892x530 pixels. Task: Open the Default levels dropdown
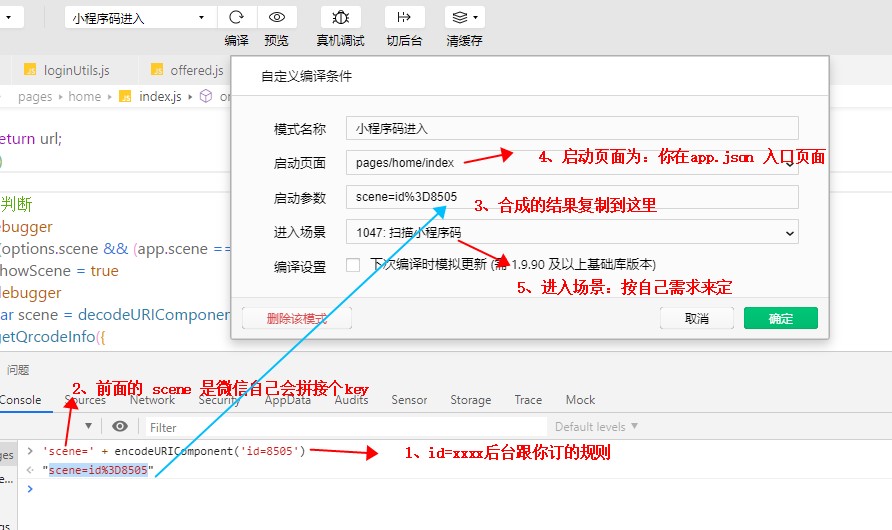tap(596, 427)
